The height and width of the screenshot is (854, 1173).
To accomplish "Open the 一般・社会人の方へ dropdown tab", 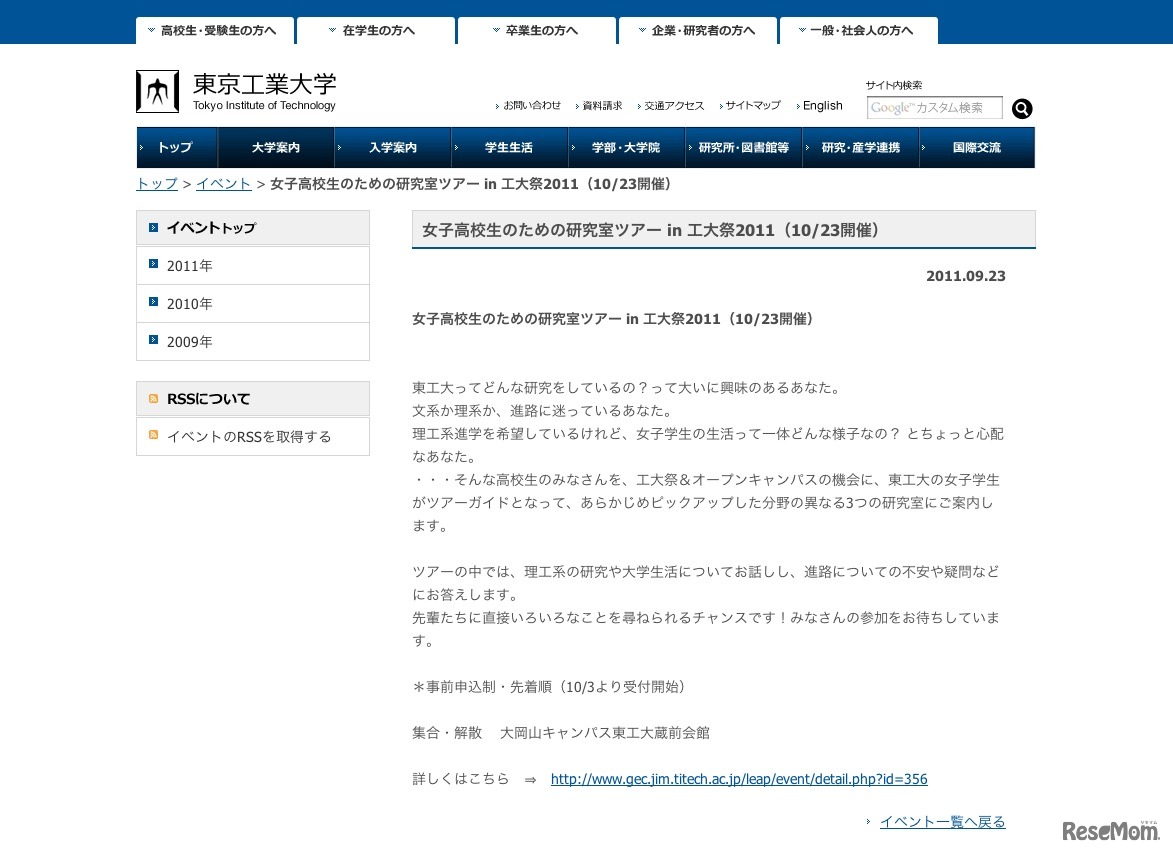I will [x=859, y=31].
